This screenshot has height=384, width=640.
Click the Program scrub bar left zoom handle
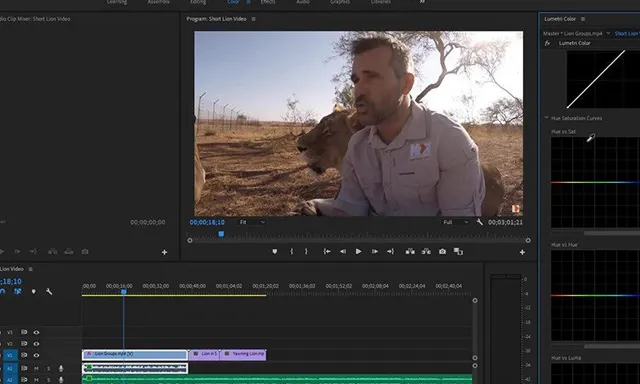click(190, 241)
